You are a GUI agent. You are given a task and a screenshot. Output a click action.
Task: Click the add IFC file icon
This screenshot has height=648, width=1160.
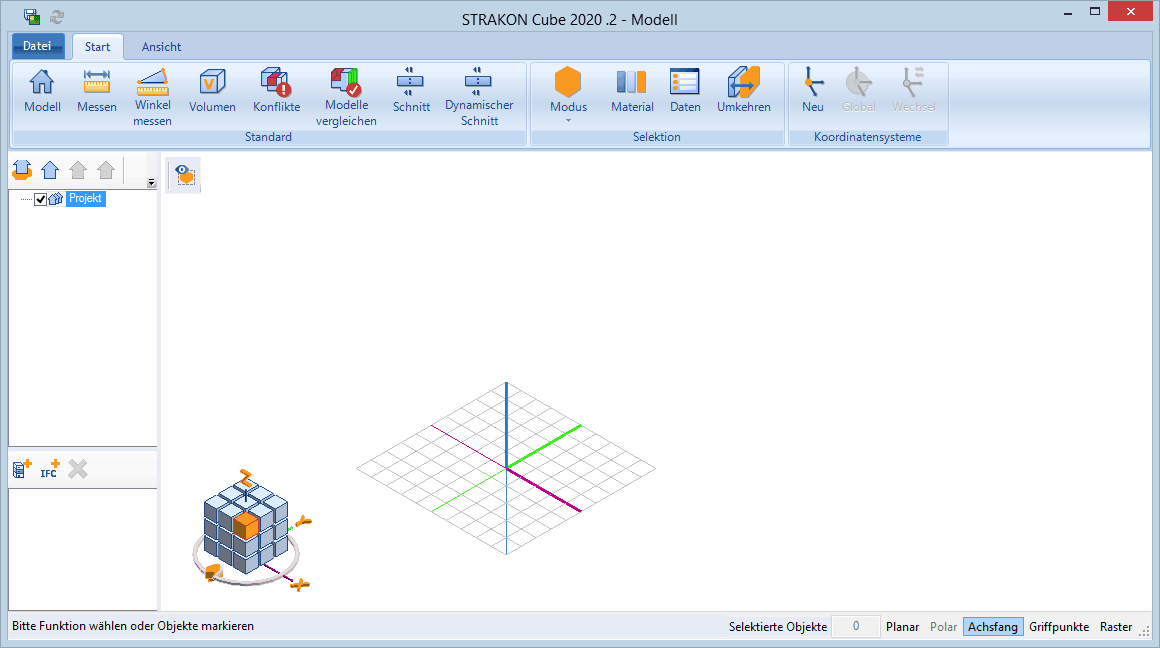pyautogui.click(x=50, y=468)
